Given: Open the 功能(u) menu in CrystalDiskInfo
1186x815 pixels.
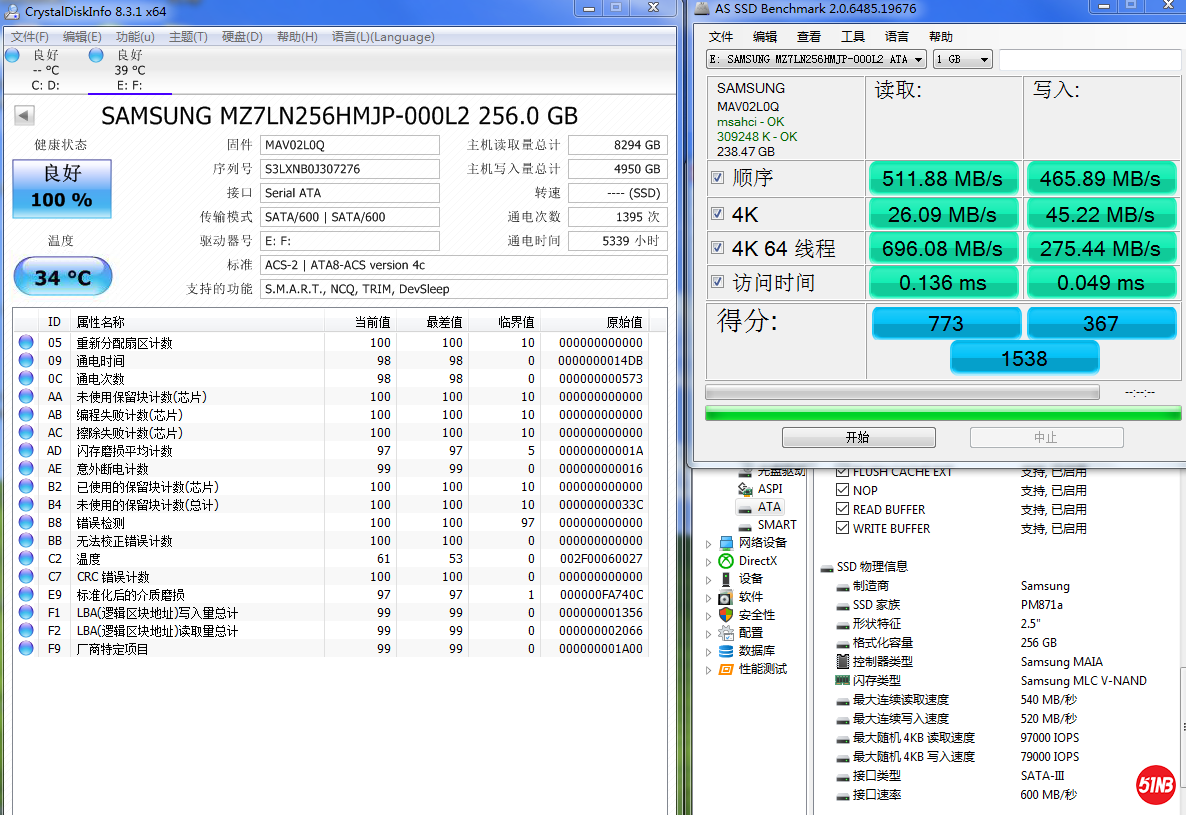Looking at the screenshot, I should click(135, 37).
